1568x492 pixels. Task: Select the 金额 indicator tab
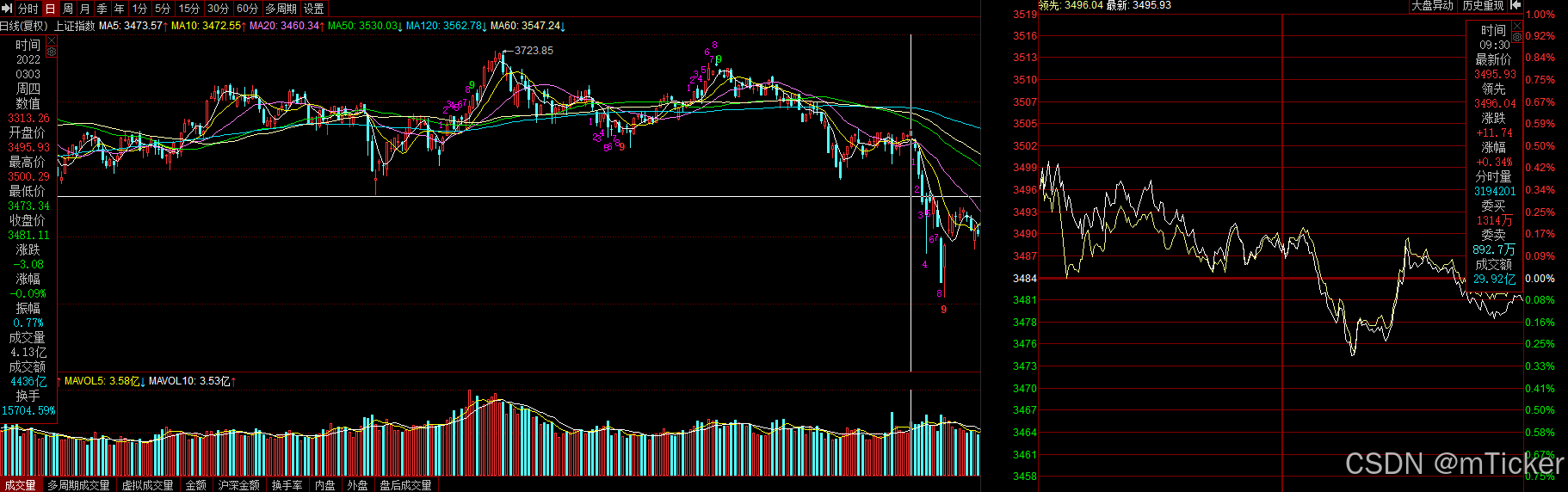click(196, 485)
